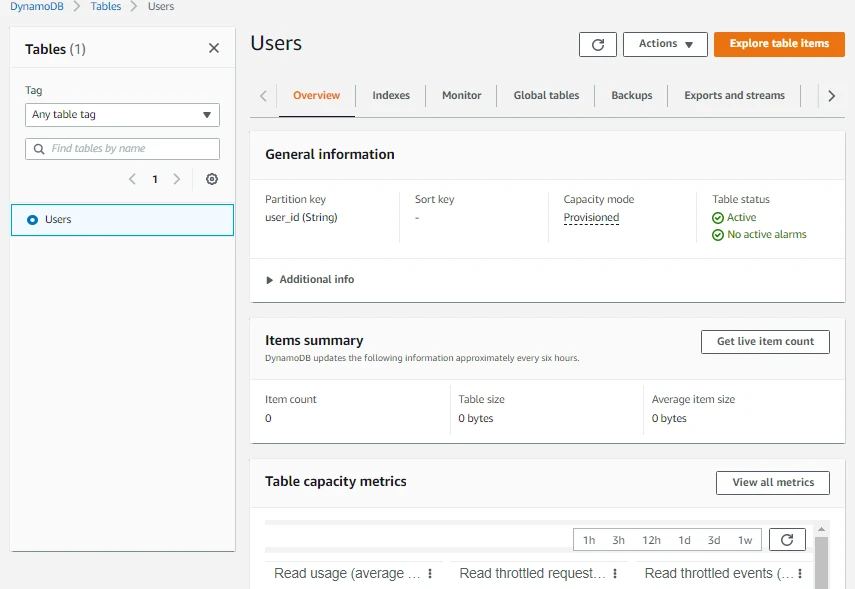Switch to the Indexes tab
Screen dimensions: 855x589
click(x=391, y=96)
